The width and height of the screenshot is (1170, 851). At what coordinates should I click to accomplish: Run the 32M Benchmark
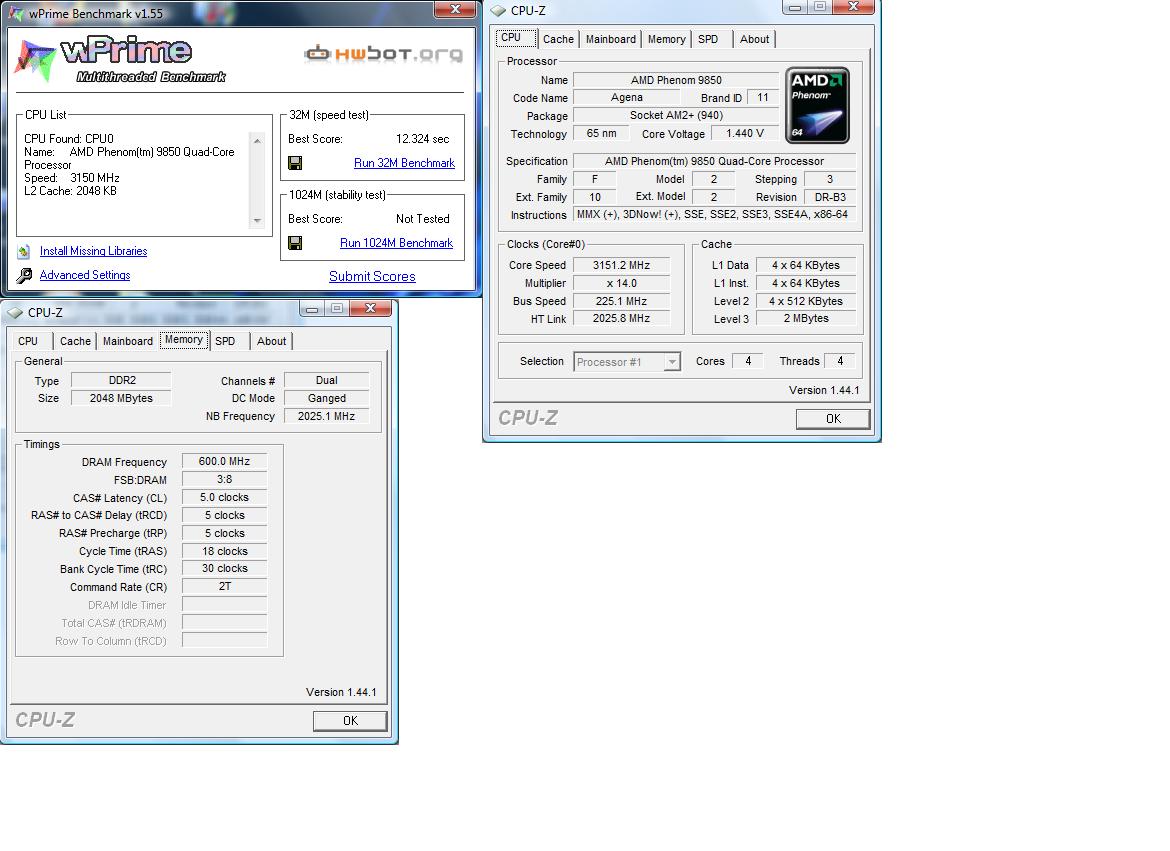(404, 163)
